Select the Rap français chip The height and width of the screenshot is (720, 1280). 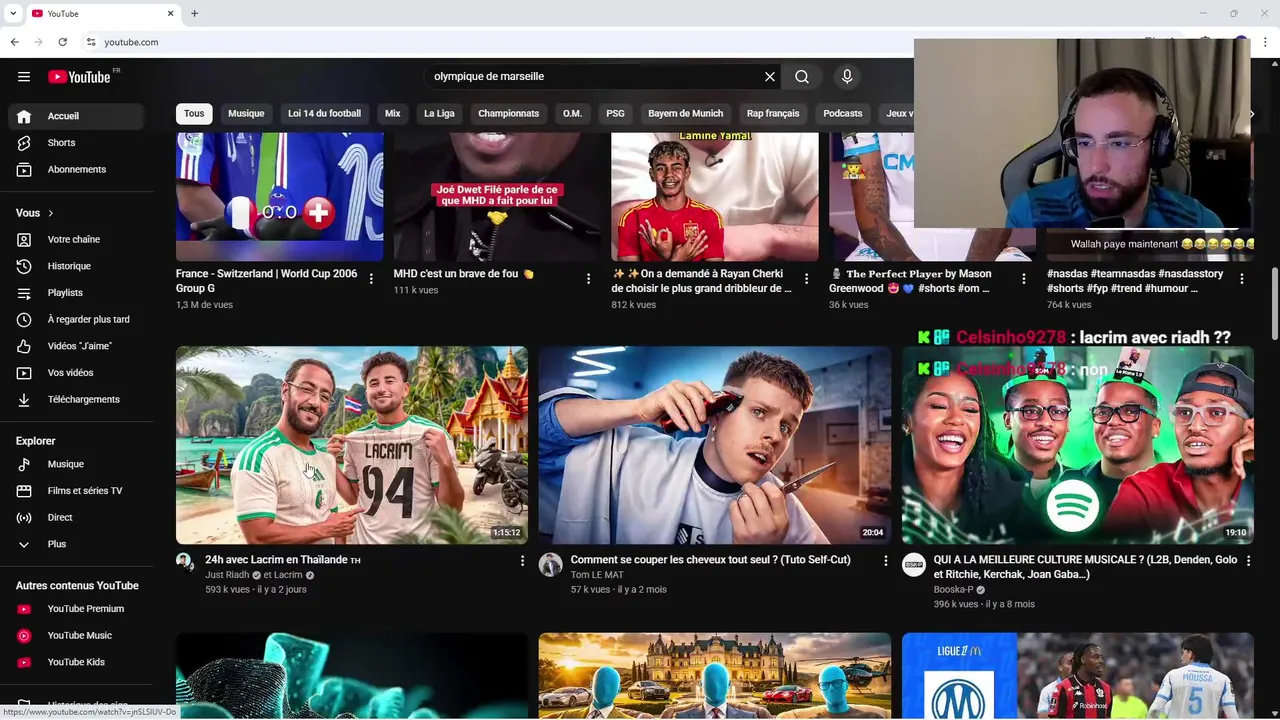tap(773, 114)
